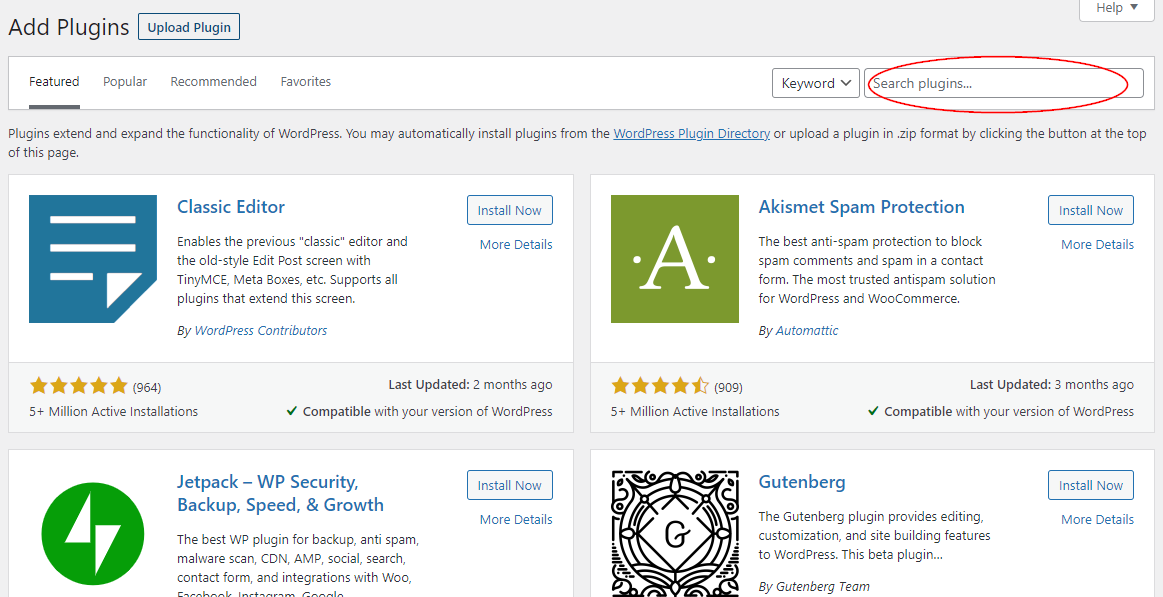Open the Jetpack plugin title link
The image size is (1163, 597).
280,493
